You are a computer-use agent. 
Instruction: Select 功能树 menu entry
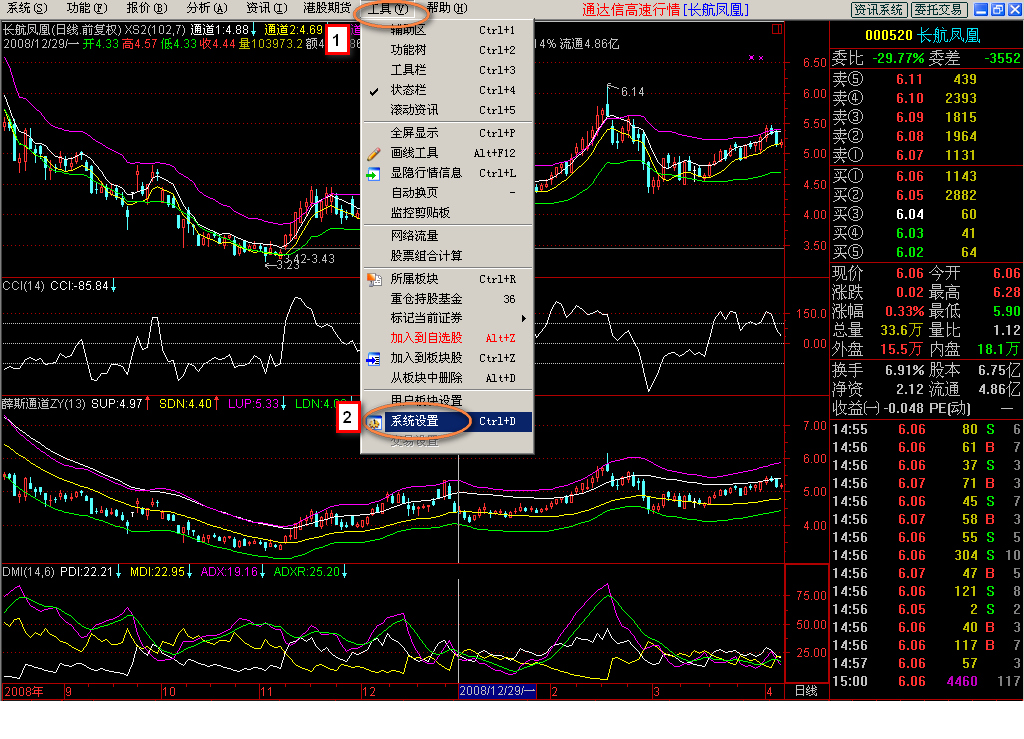[447, 50]
